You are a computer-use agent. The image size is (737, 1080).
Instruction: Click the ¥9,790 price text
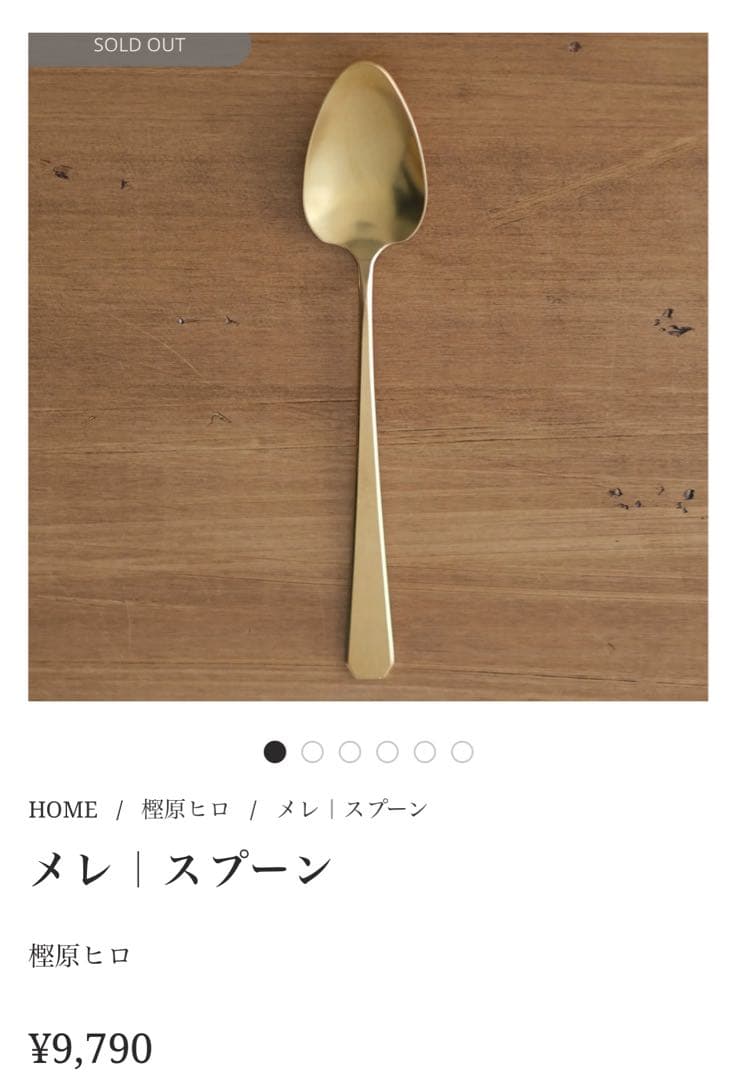pyautogui.click(x=90, y=1048)
